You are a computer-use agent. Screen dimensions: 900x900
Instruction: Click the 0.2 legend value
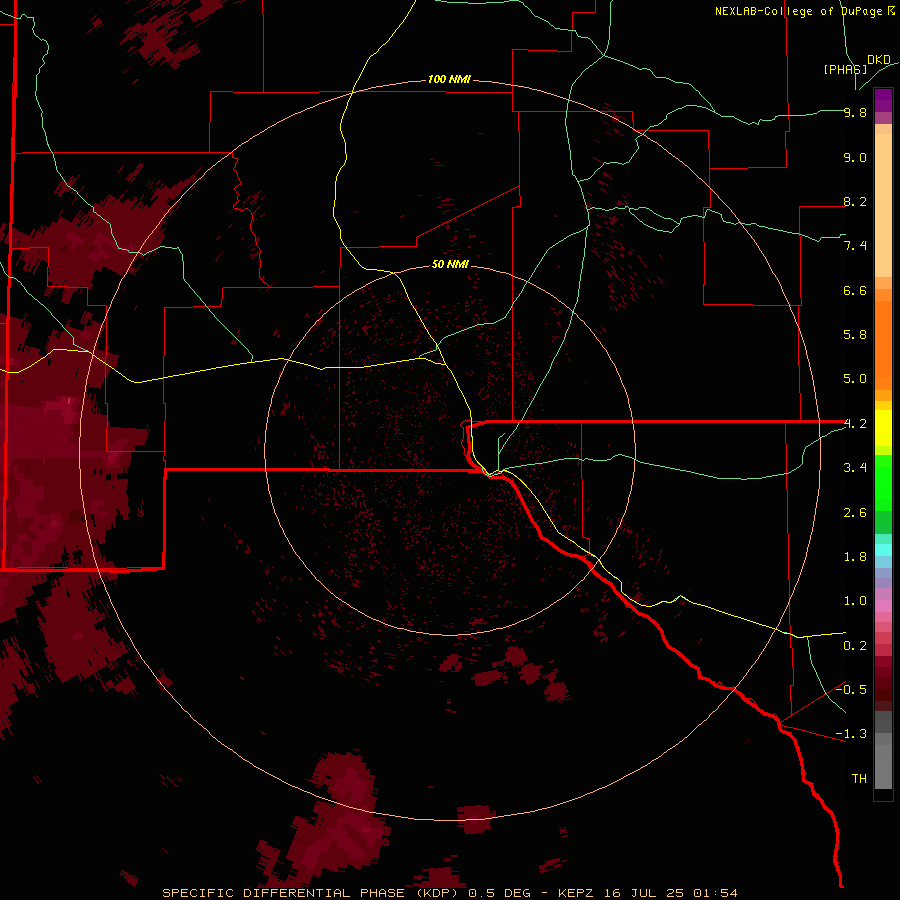click(x=855, y=646)
